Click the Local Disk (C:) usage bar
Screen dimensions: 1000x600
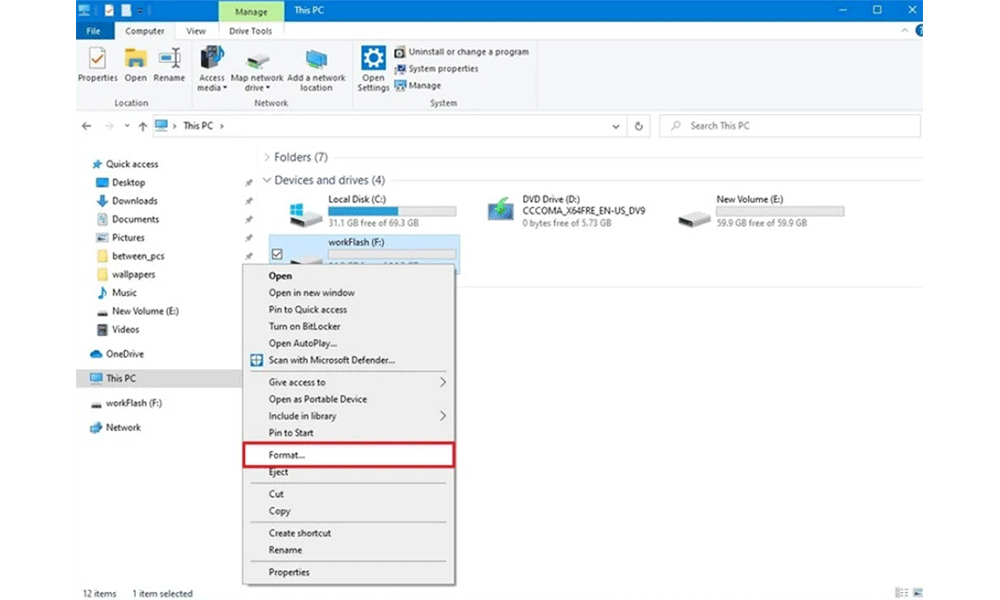point(392,211)
